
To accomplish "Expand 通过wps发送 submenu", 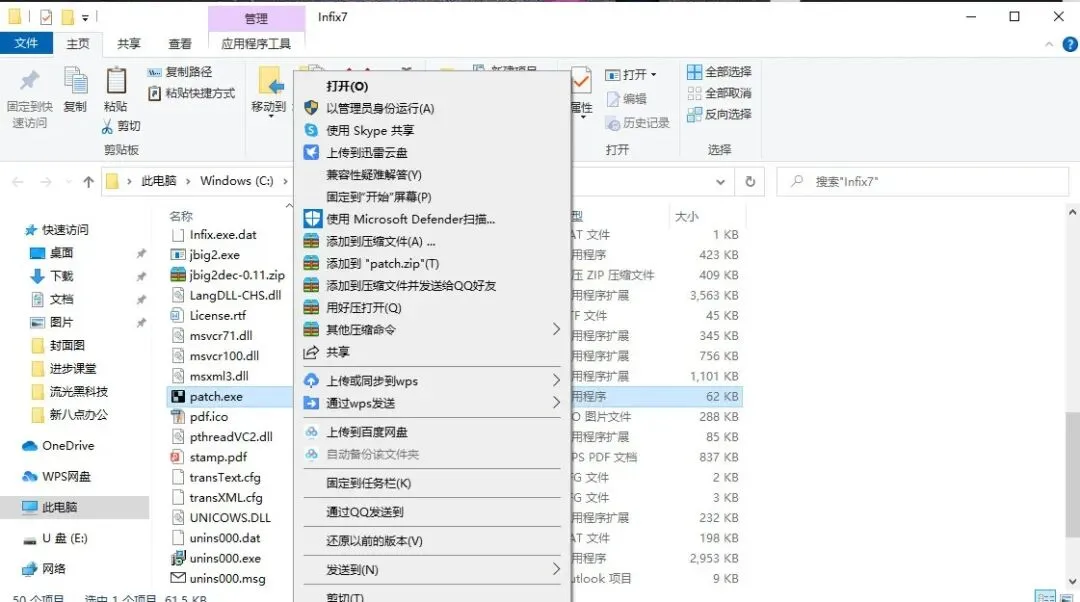I will click(x=433, y=403).
